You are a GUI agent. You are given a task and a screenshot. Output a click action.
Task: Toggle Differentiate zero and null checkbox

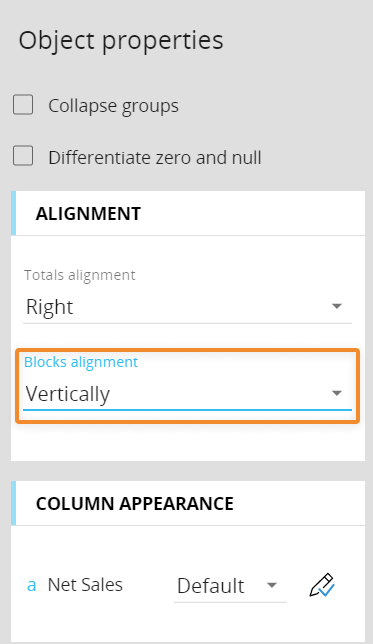pyautogui.click(x=23, y=156)
